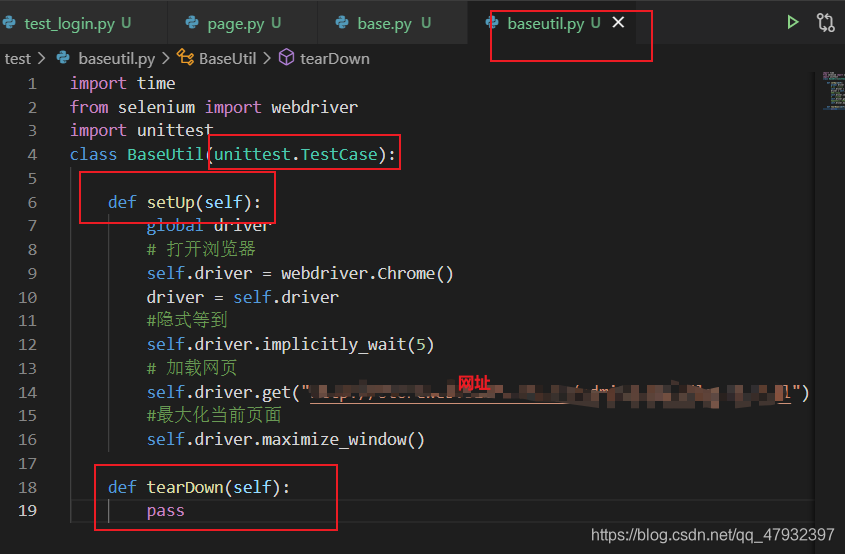Click the comment '# 打开浏览器'
This screenshot has height=554, width=845.
tap(201, 249)
